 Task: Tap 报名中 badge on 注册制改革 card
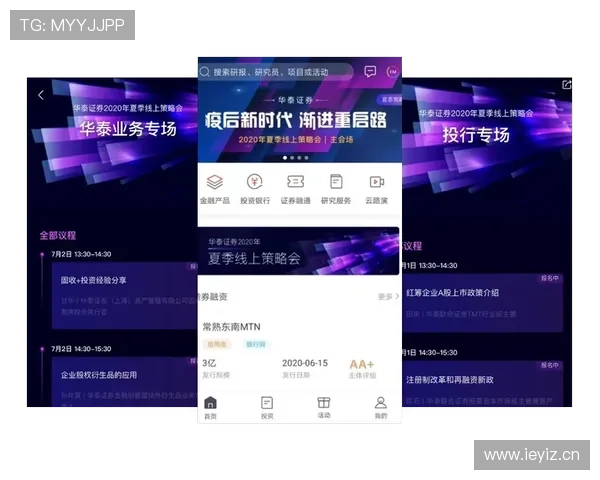point(550,365)
